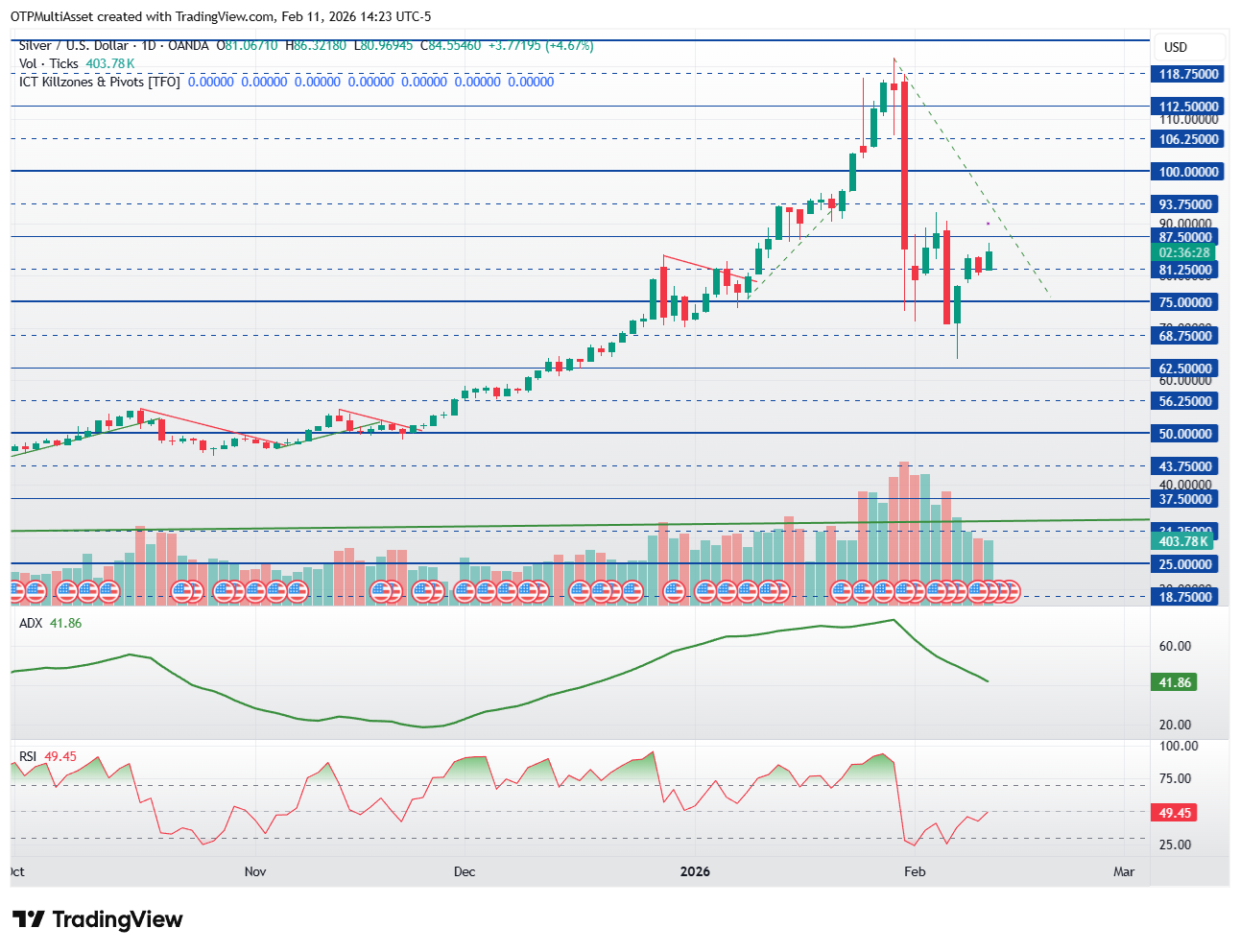The height and width of the screenshot is (952, 1240).
Task: Click the 2026 label on time axis
Action: coord(695,871)
